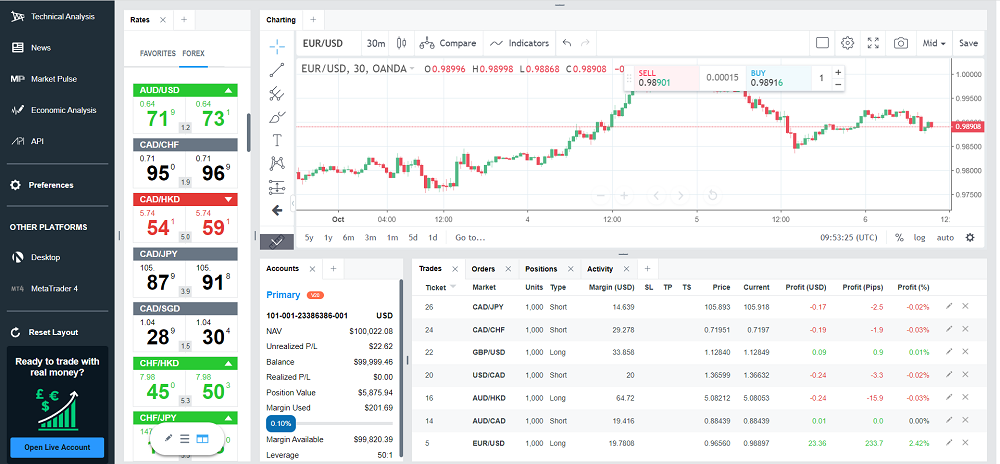Image resolution: width=1000 pixels, height=464 pixels.
Task: Click the back arrow in drawing toolbar
Action: click(277, 210)
